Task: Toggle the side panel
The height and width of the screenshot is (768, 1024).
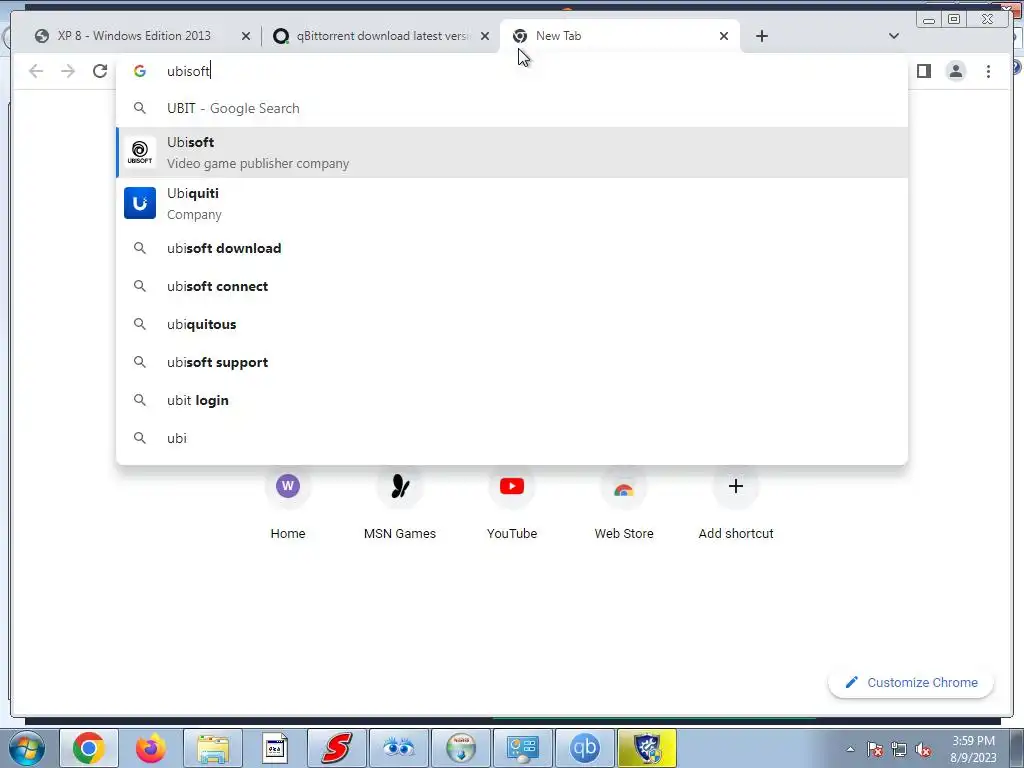Action: 923,71
